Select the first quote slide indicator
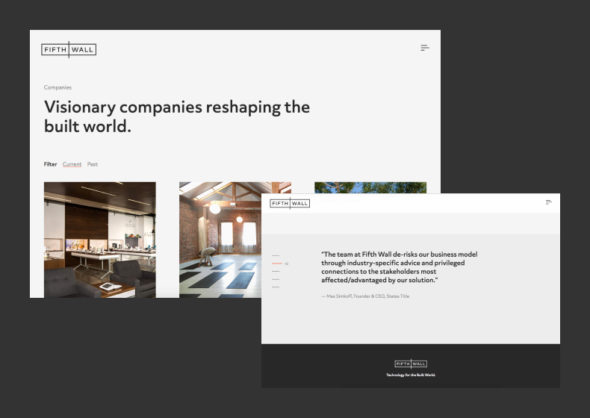The width and height of the screenshot is (590, 418). [275, 255]
